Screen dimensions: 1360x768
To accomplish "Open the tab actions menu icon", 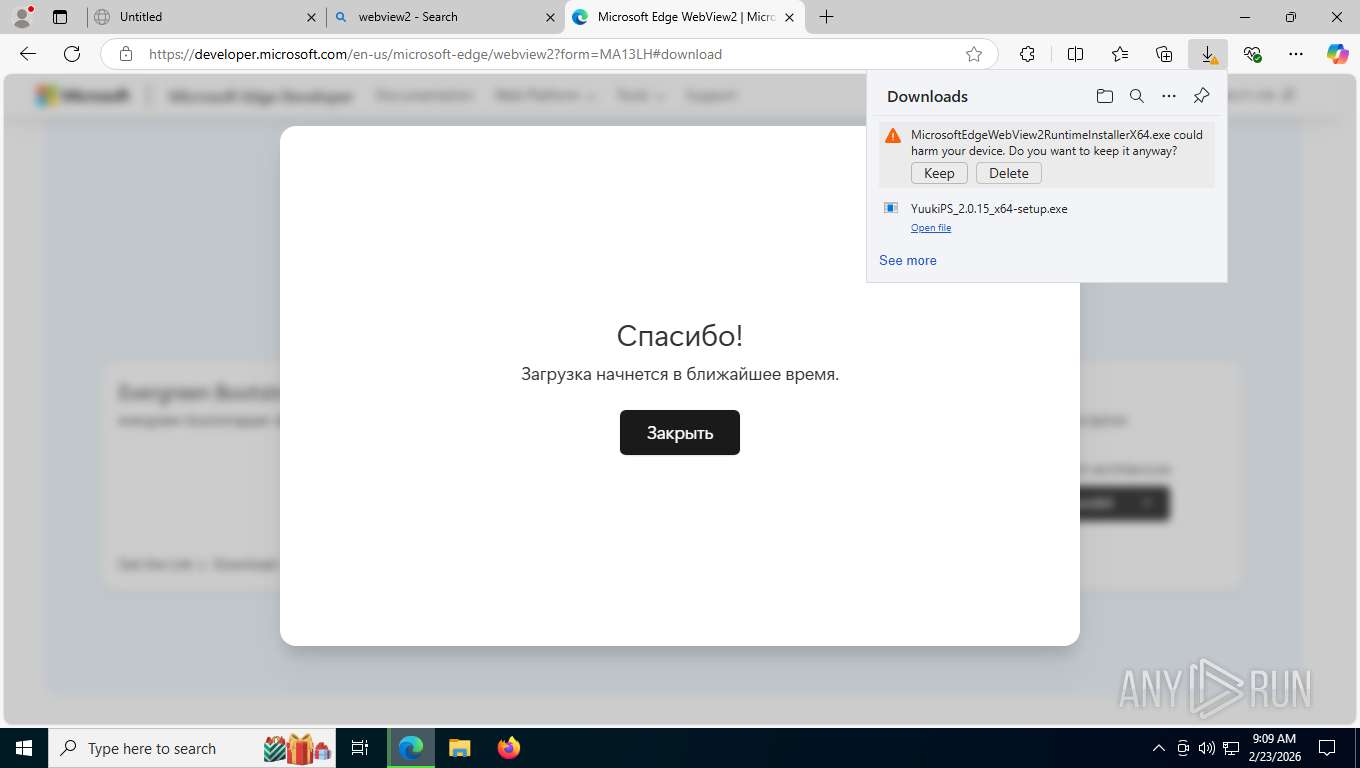I will 60,17.
